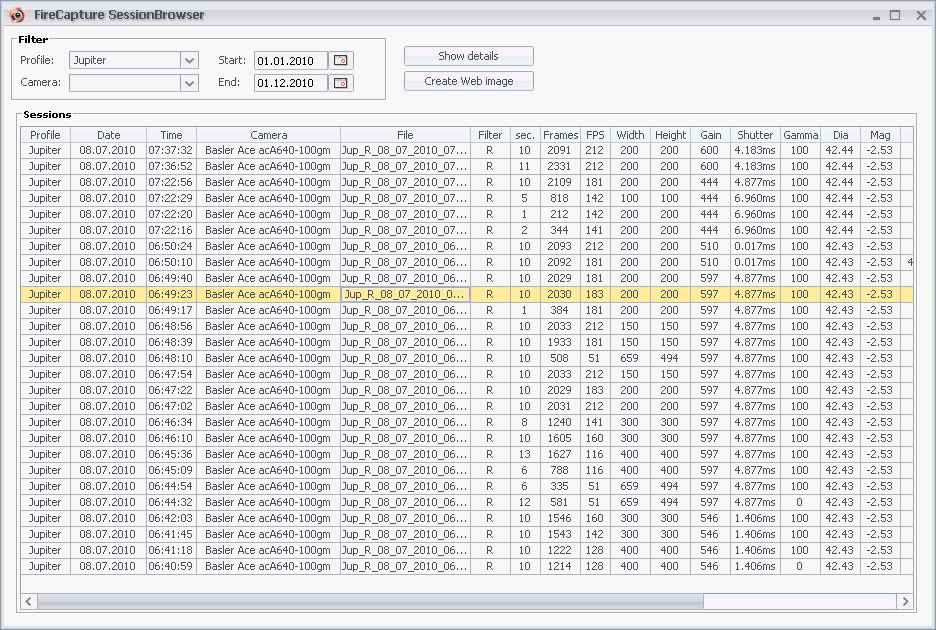The width and height of the screenshot is (936, 630).
Task: Click the Mag column header
Action: [x=880, y=135]
